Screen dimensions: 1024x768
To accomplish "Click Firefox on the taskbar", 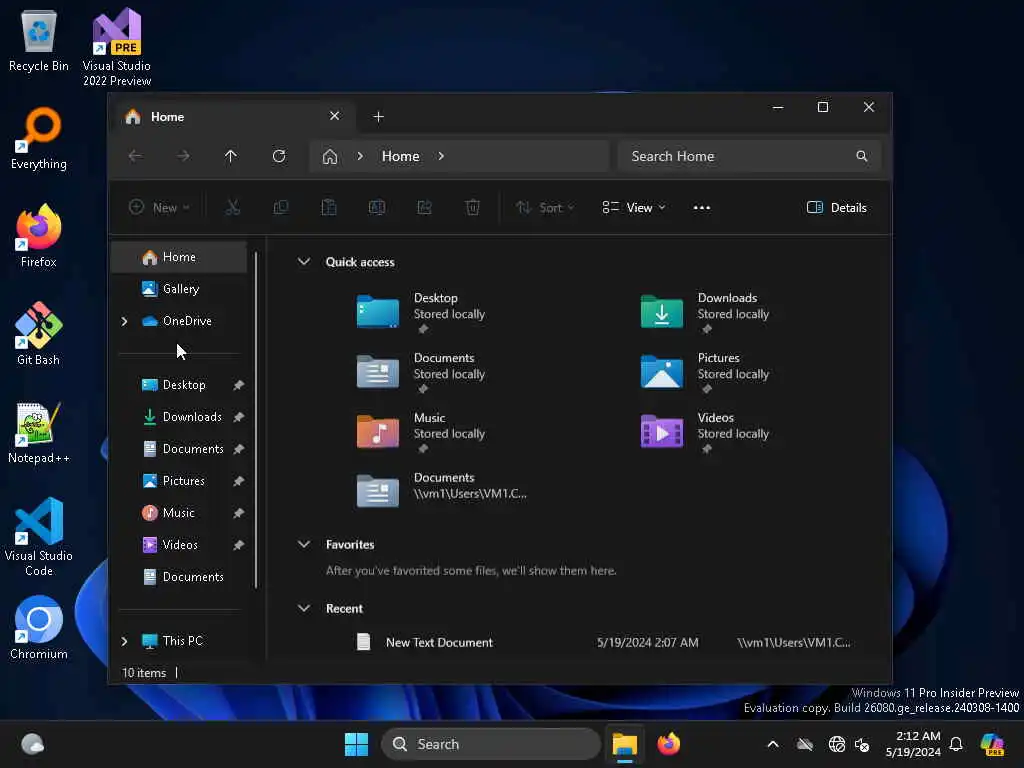I will click(x=669, y=744).
